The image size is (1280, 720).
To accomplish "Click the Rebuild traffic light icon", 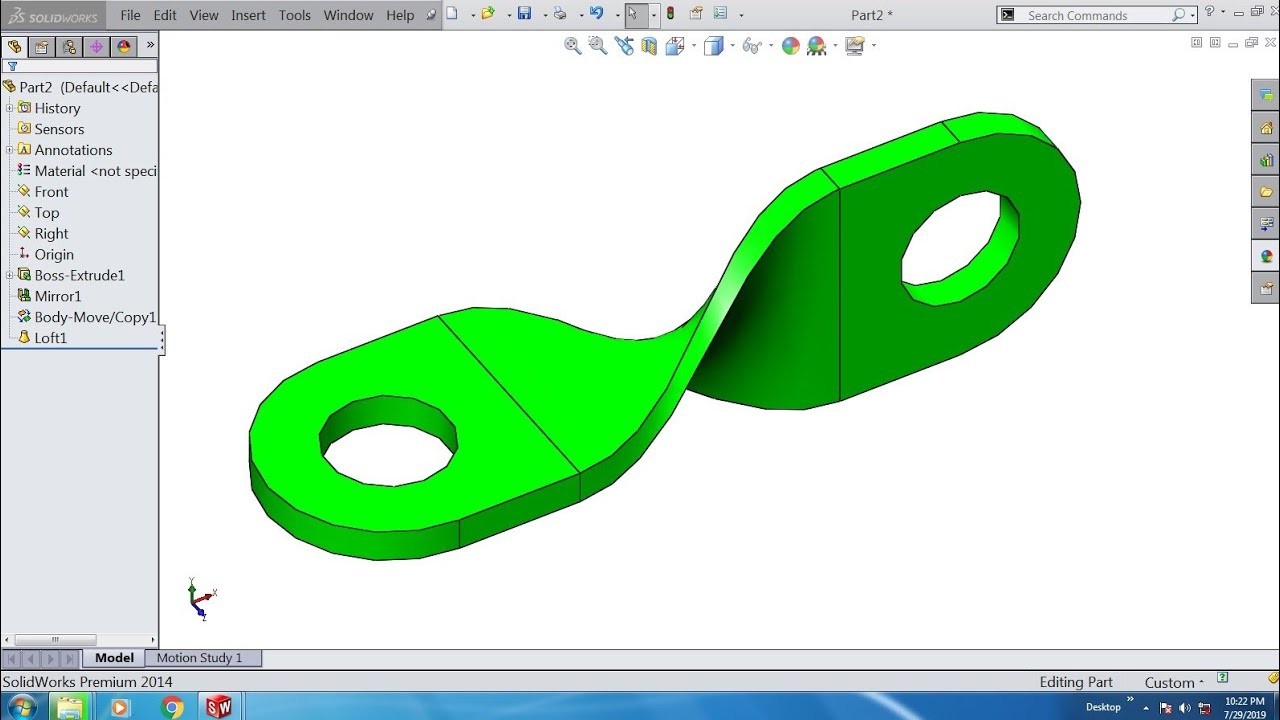I will (x=670, y=14).
